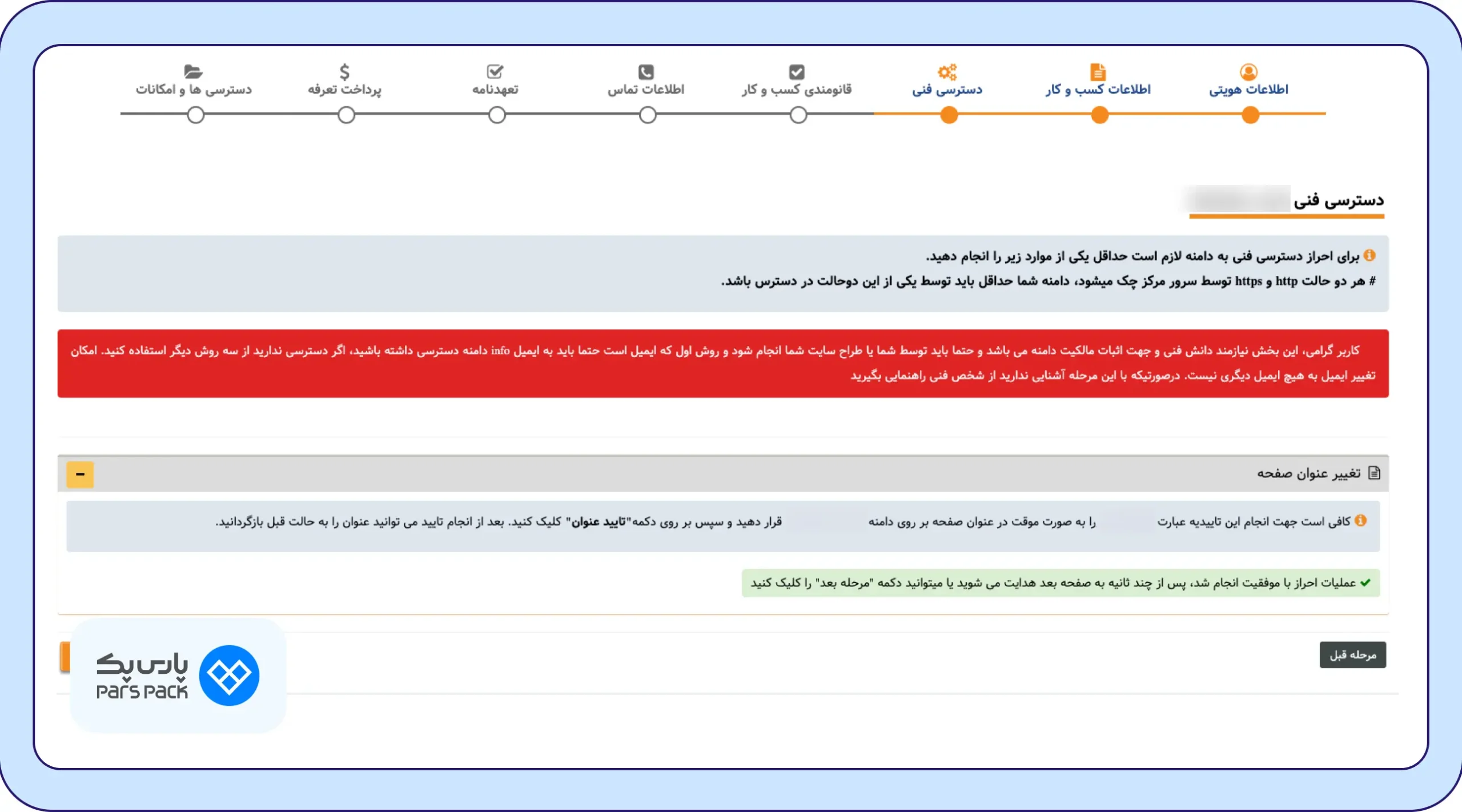Screen dimensions: 1462x812
Task: Go to the اطلاعات تماس step label
Action: [x=646, y=90]
